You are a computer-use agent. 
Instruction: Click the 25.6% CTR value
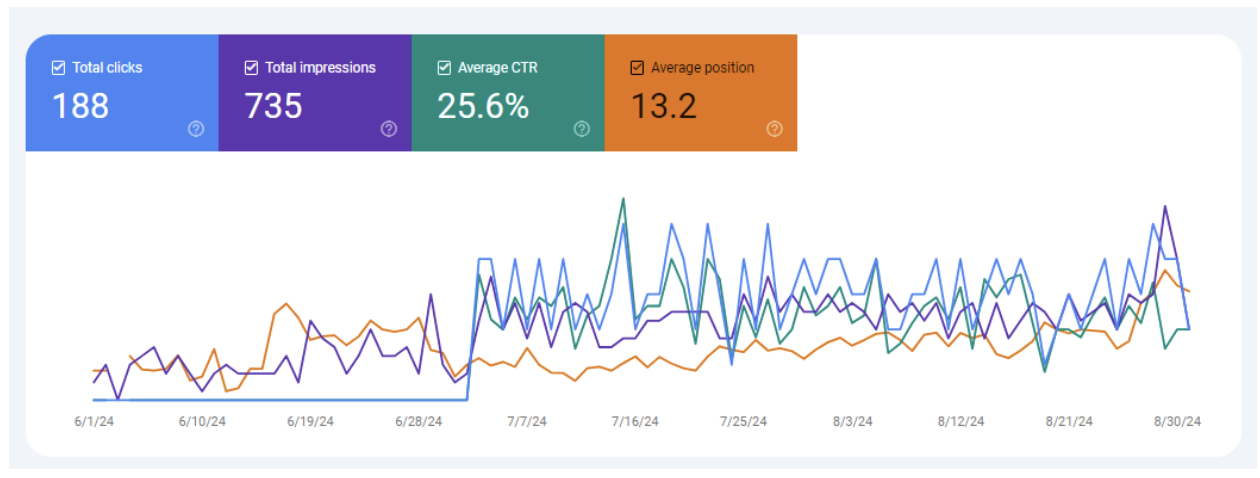tap(483, 105)
